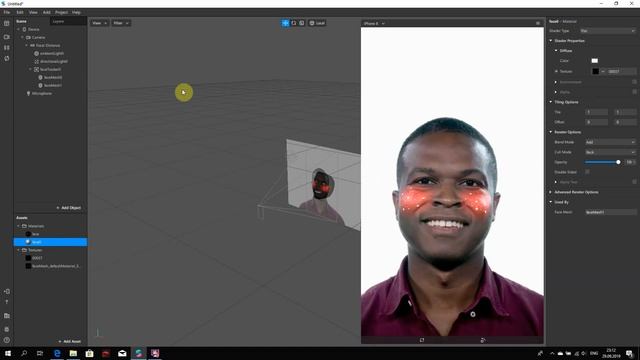Toggle the Double Sided checkbox
This screenshot has width=640, height=360.
pyautogui.click(x=587, y=172)
